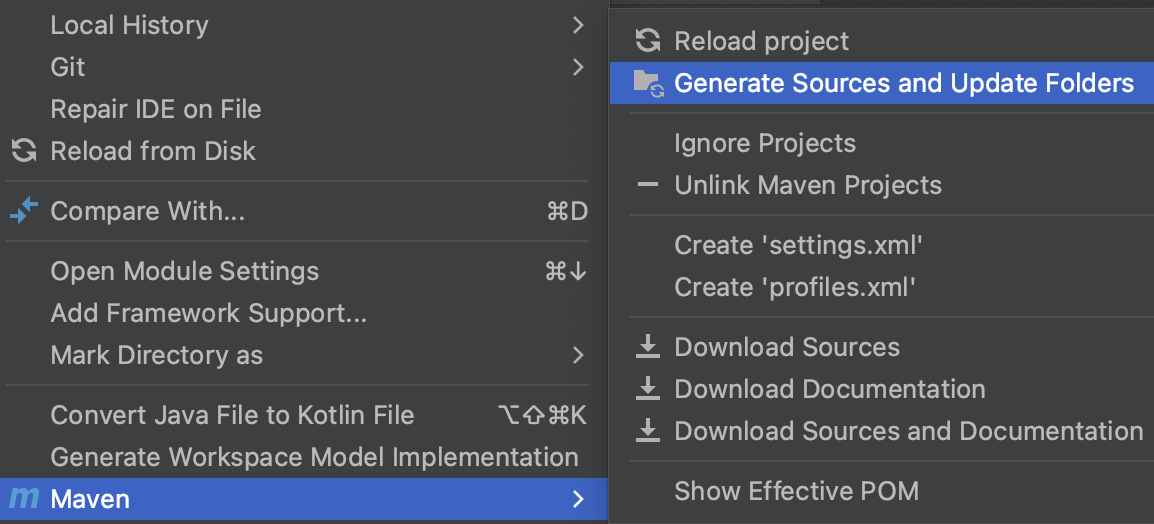Expand the Local History submenu arrow
The height and width of the screenshot is (524, 1154).
coord(578,25)
